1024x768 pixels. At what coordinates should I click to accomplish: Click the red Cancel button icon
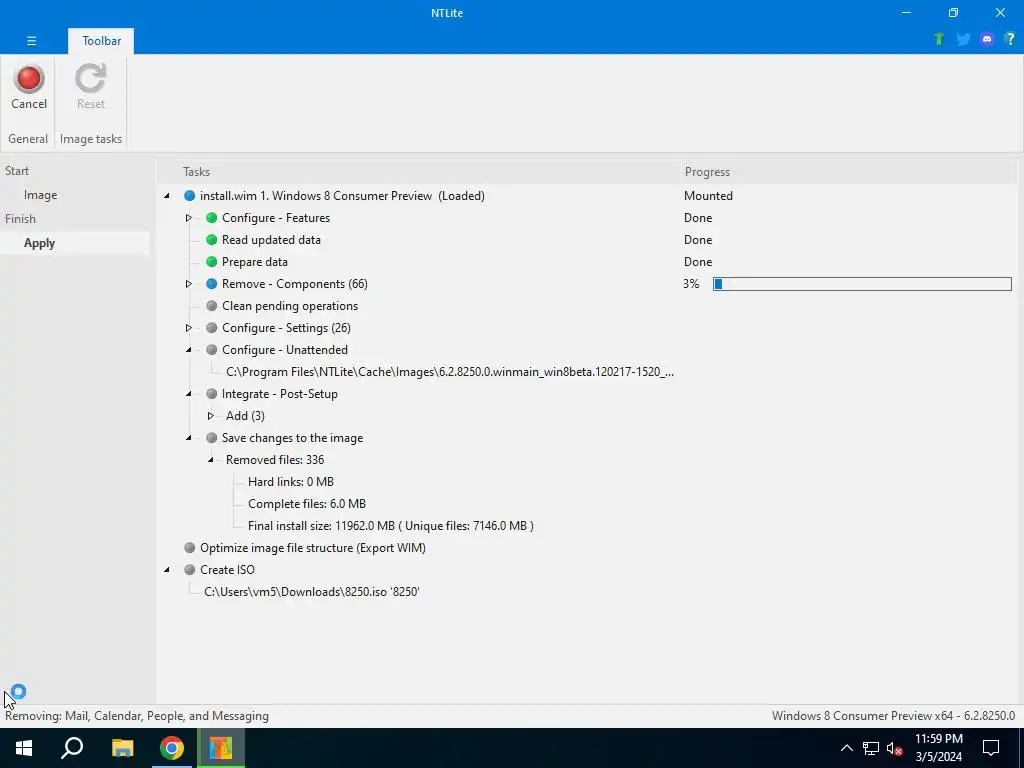(x=29, y=78)
